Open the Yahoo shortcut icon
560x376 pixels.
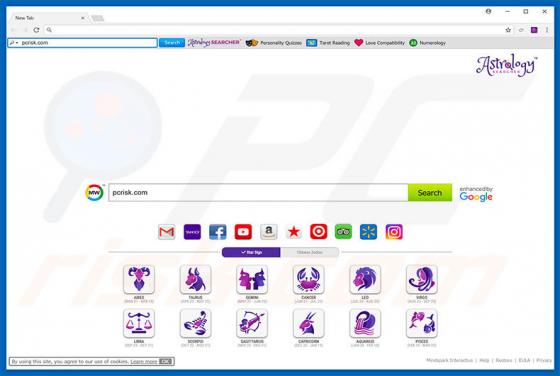(192, 232)
